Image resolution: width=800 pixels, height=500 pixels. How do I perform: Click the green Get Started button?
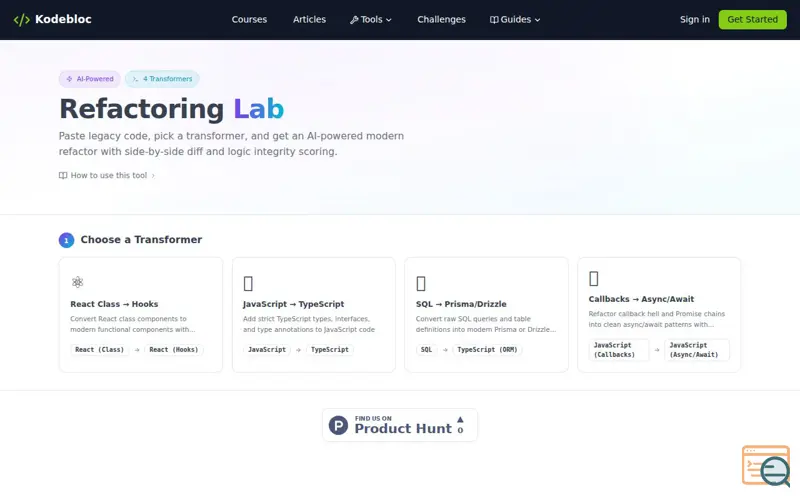point(753,19)
